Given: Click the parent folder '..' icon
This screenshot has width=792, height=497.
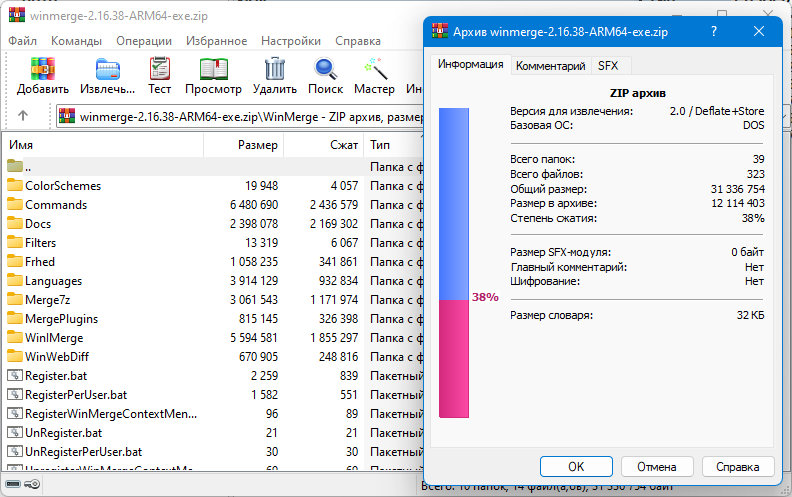Looking at the screenshot, I should (15, 166).
